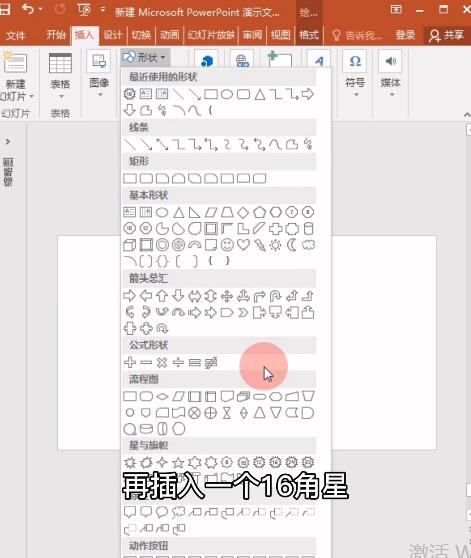This screenshot has width=471, height=558.
Task: Pick the heart shape in basic shapes
Action: (x=243, y=245)
